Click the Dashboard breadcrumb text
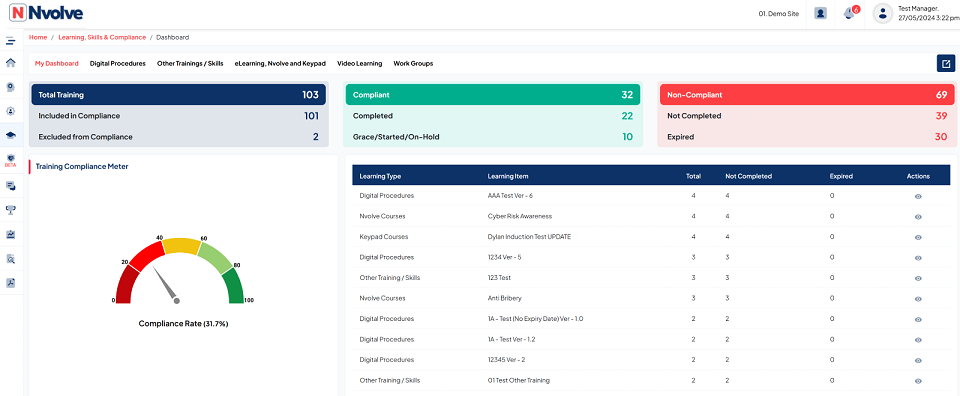The image size is (960, 396). click(x=173, y=37)
